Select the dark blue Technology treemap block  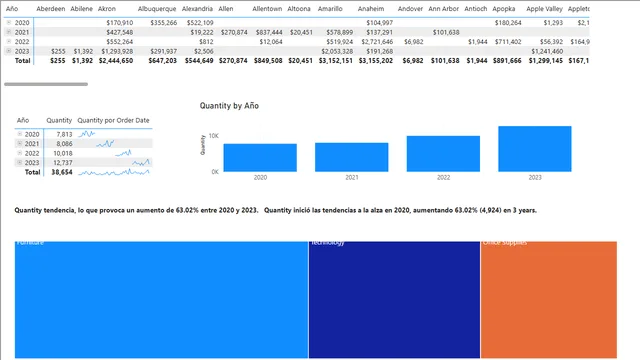click(394, 300)
